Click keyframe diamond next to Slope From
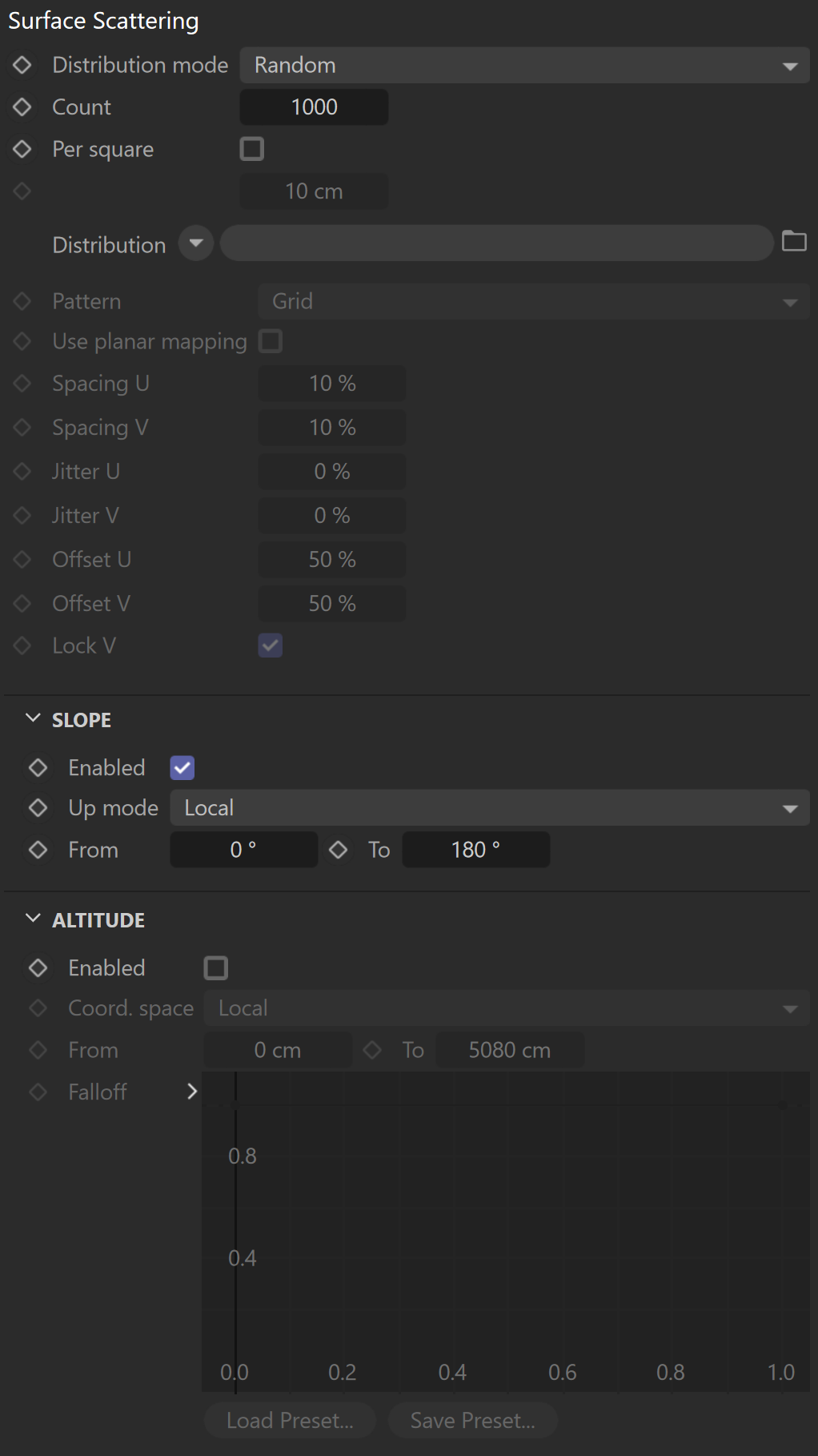Screen dimensions: 818x1456 [x=38, y=850]
